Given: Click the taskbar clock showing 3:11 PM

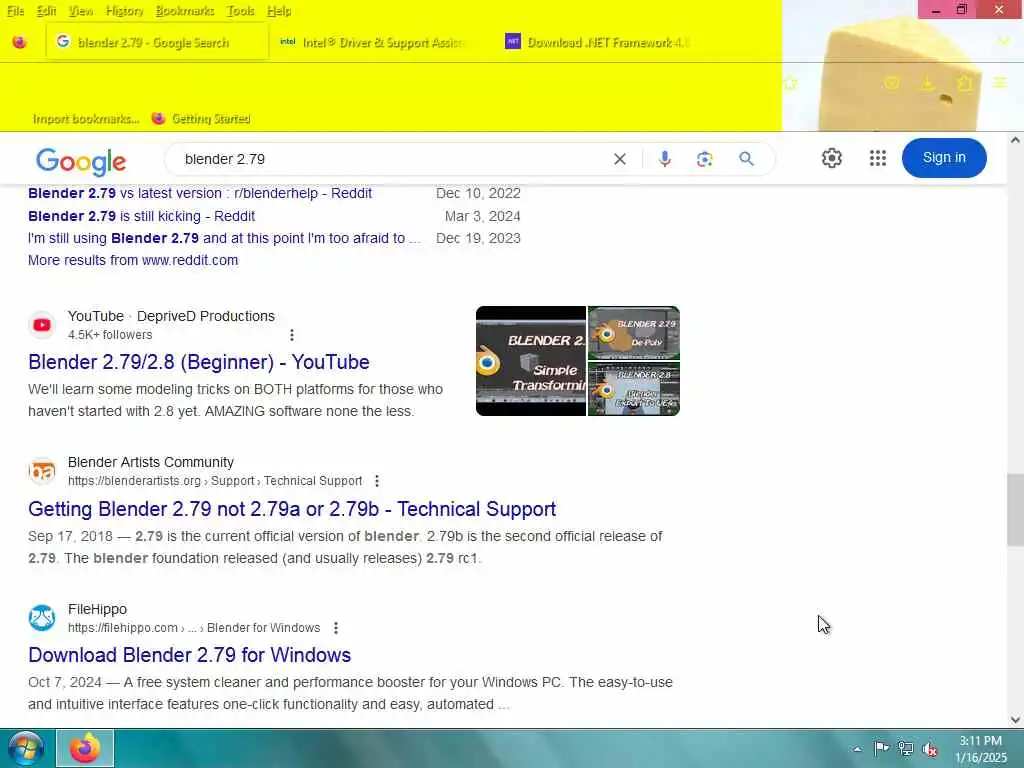Looking at the screenshot, I should click(x=980, y=748).
